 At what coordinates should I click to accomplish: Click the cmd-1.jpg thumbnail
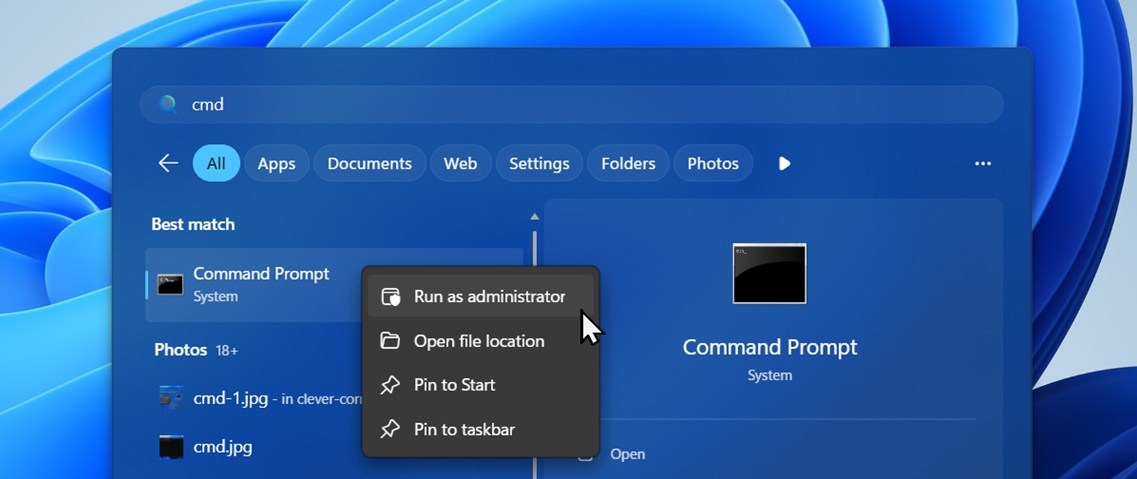(170, 398)
